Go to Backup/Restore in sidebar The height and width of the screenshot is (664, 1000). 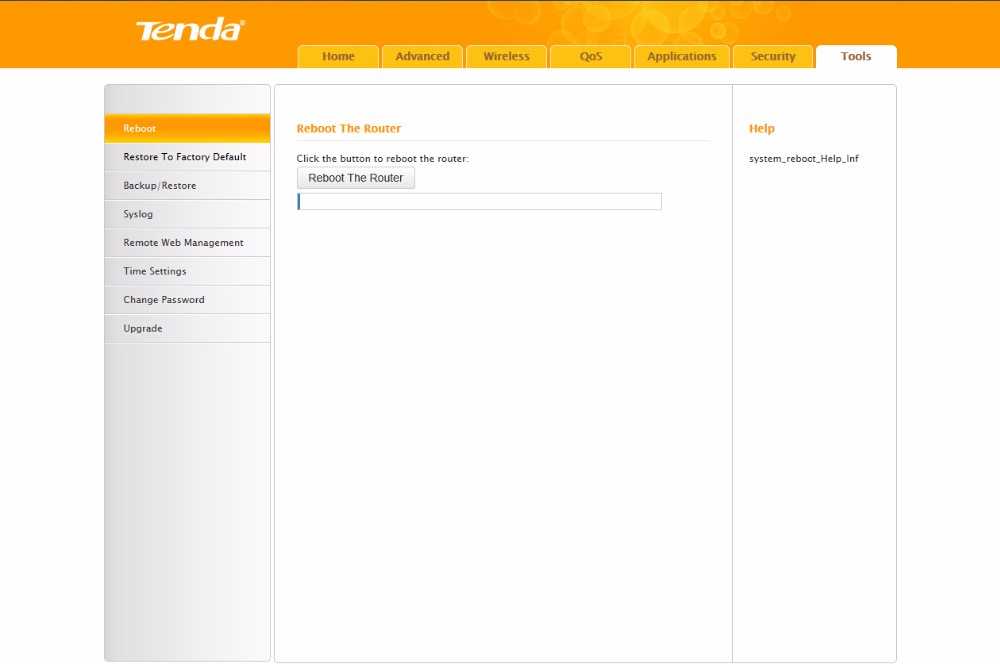coord(187,186)
